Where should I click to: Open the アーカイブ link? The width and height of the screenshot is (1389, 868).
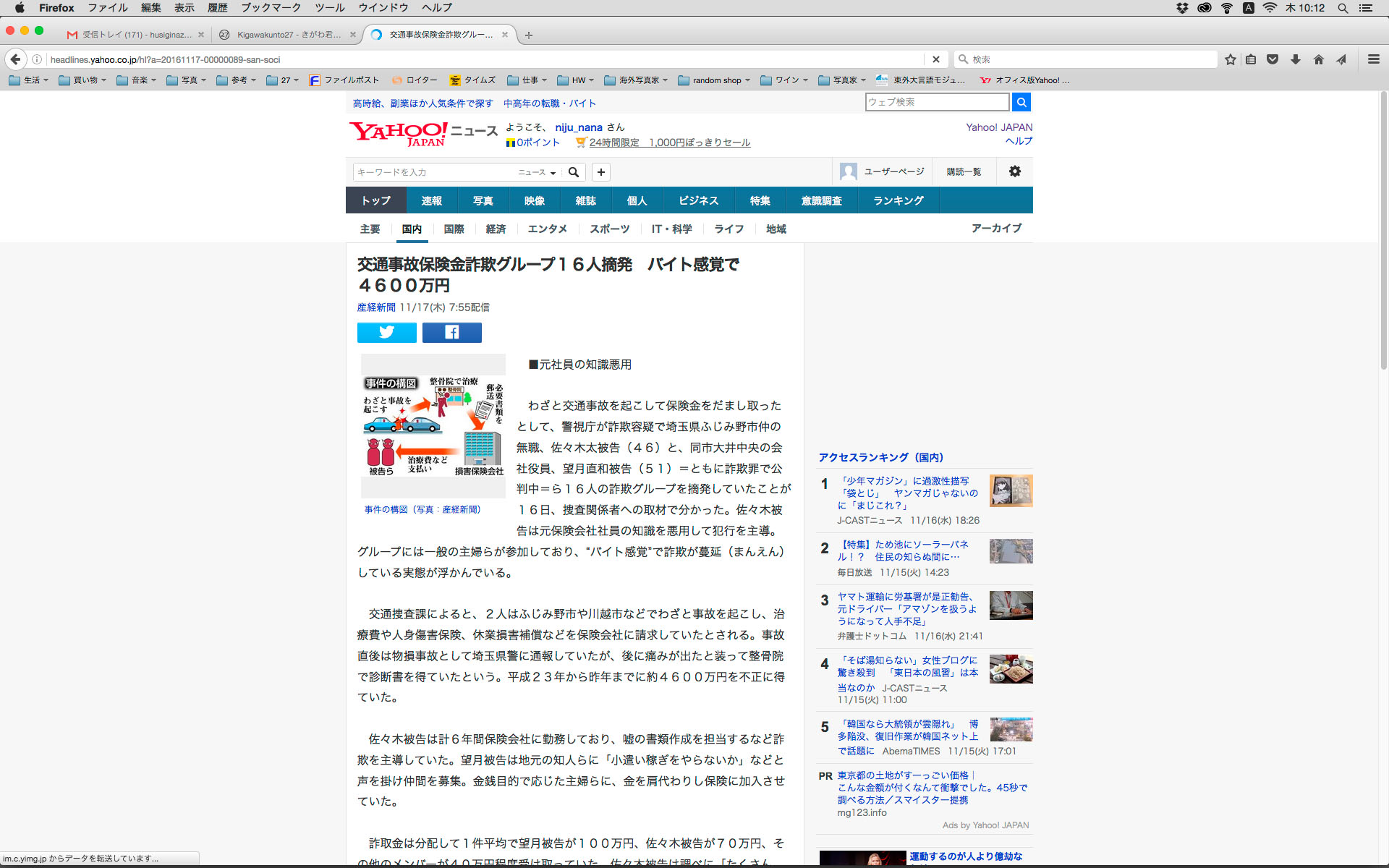[x=995, y=229]
